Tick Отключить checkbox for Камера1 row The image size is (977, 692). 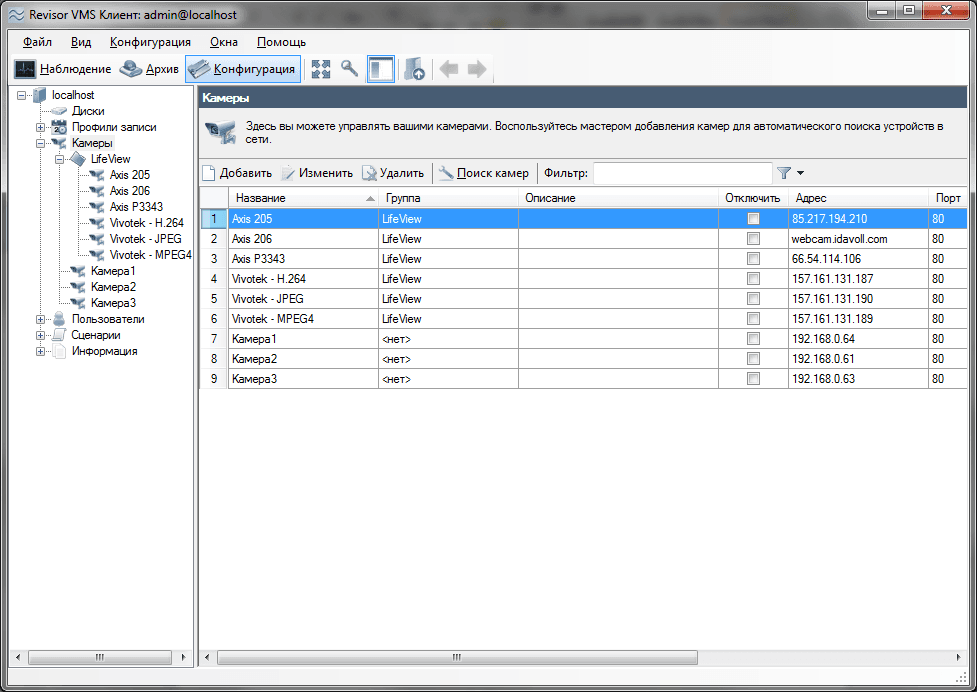(x=753, y=338)
